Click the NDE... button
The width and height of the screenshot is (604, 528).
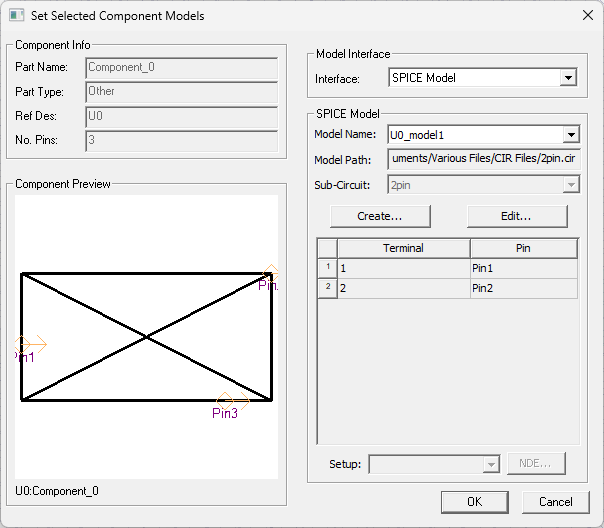pyautogui.click(x=536, y=464)
